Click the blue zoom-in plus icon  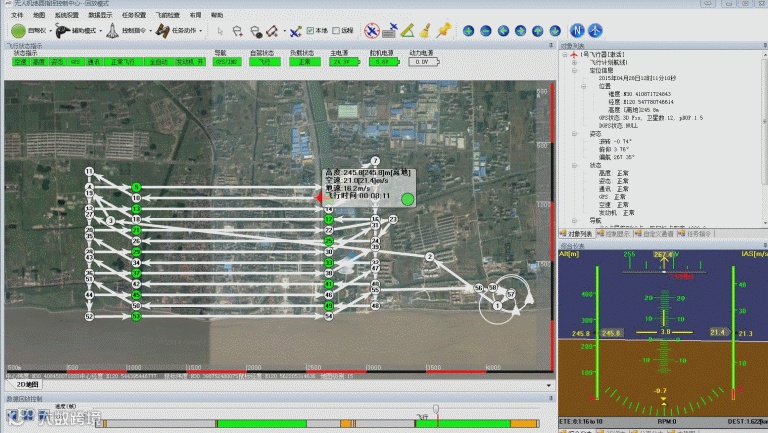point(468,31)
